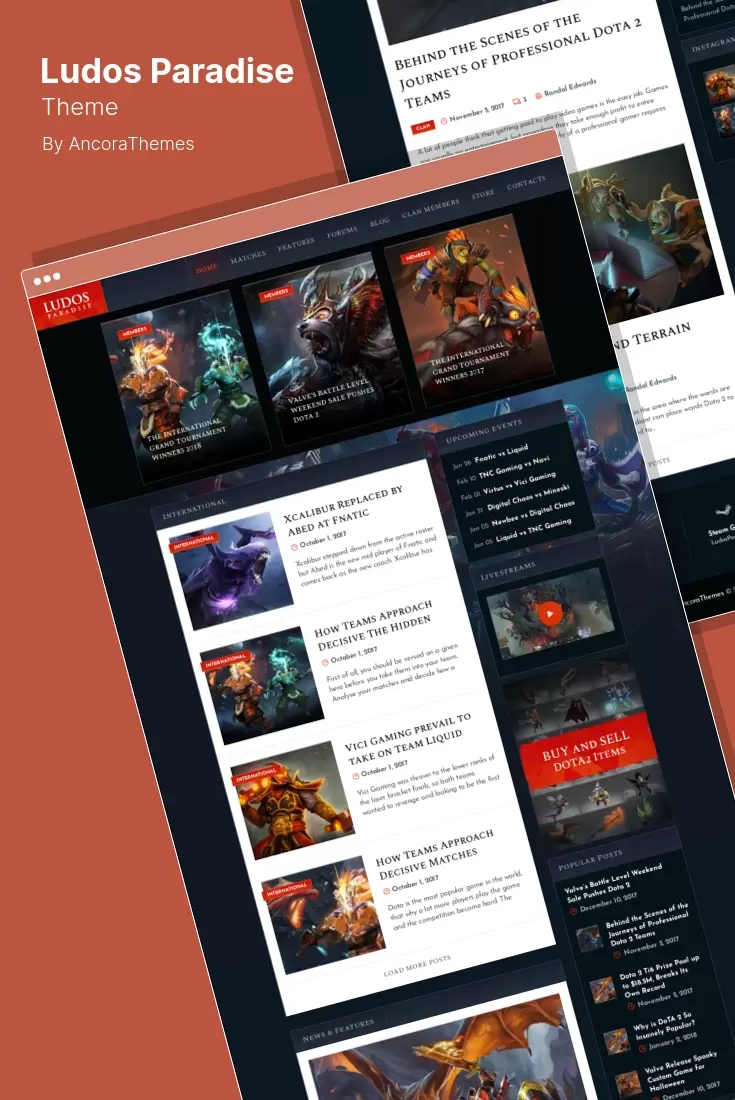
Task: Open the Blog menu item
Action: [379, 222]
